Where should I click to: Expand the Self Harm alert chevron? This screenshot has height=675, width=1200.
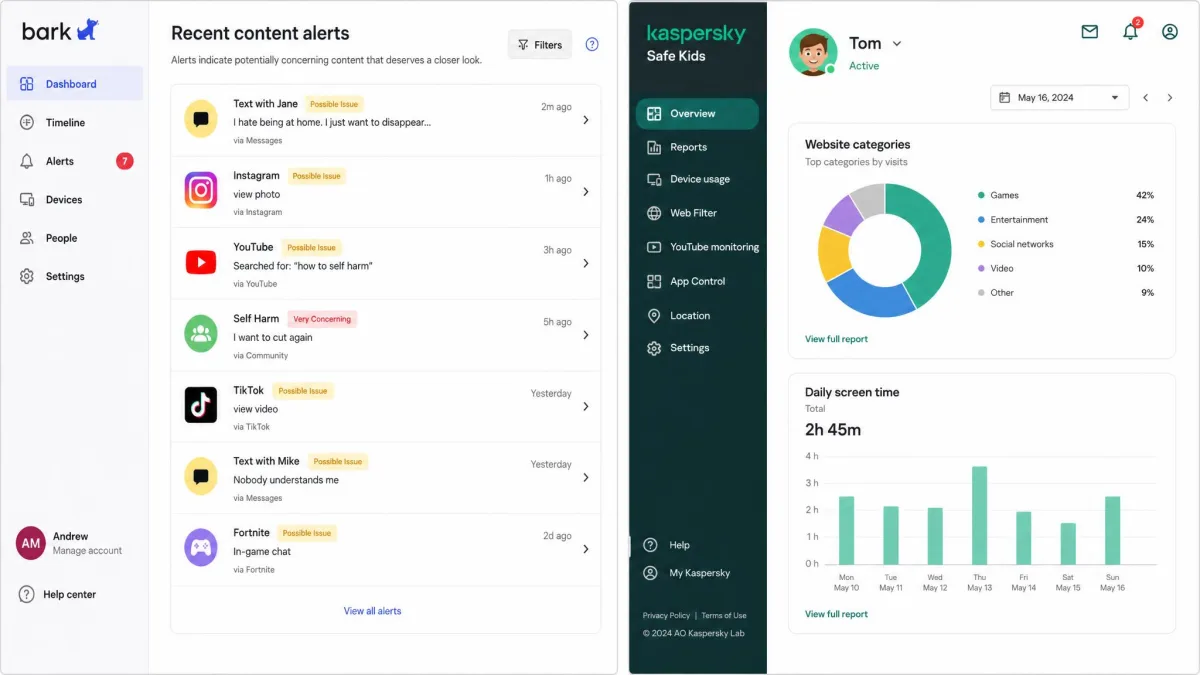tap(586, 335)
